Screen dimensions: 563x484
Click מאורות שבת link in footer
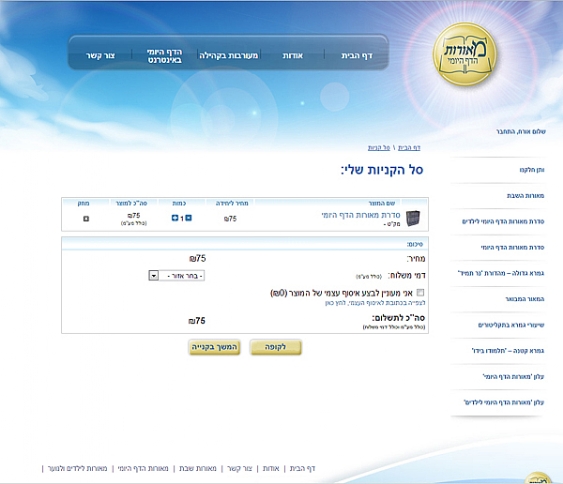pyautogui.click(x=198, y=468)
